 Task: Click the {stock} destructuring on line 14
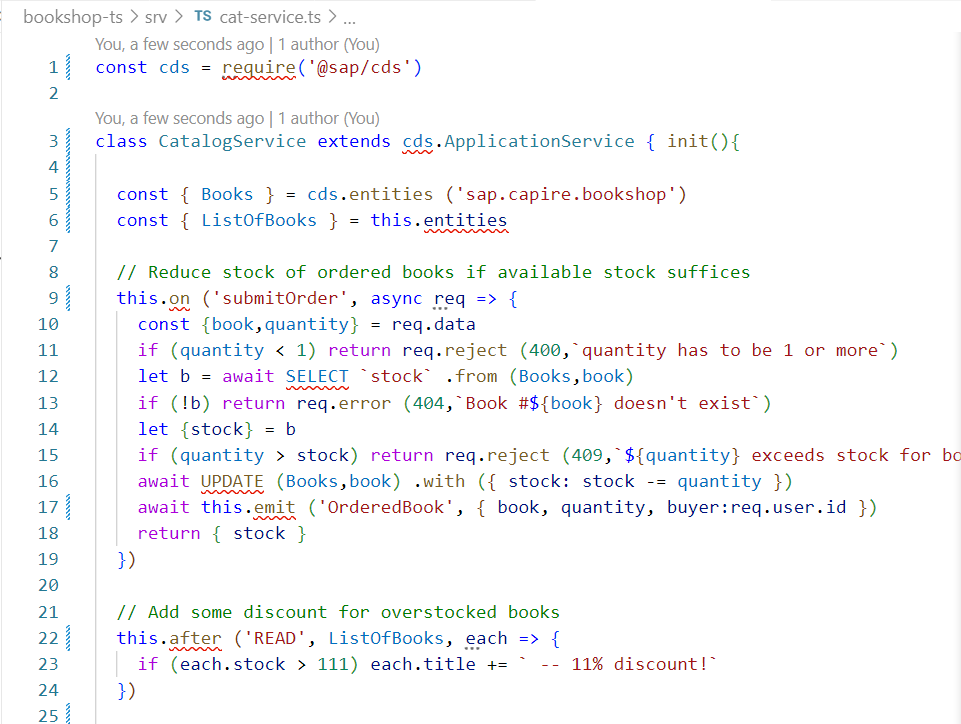pos(216,429)
